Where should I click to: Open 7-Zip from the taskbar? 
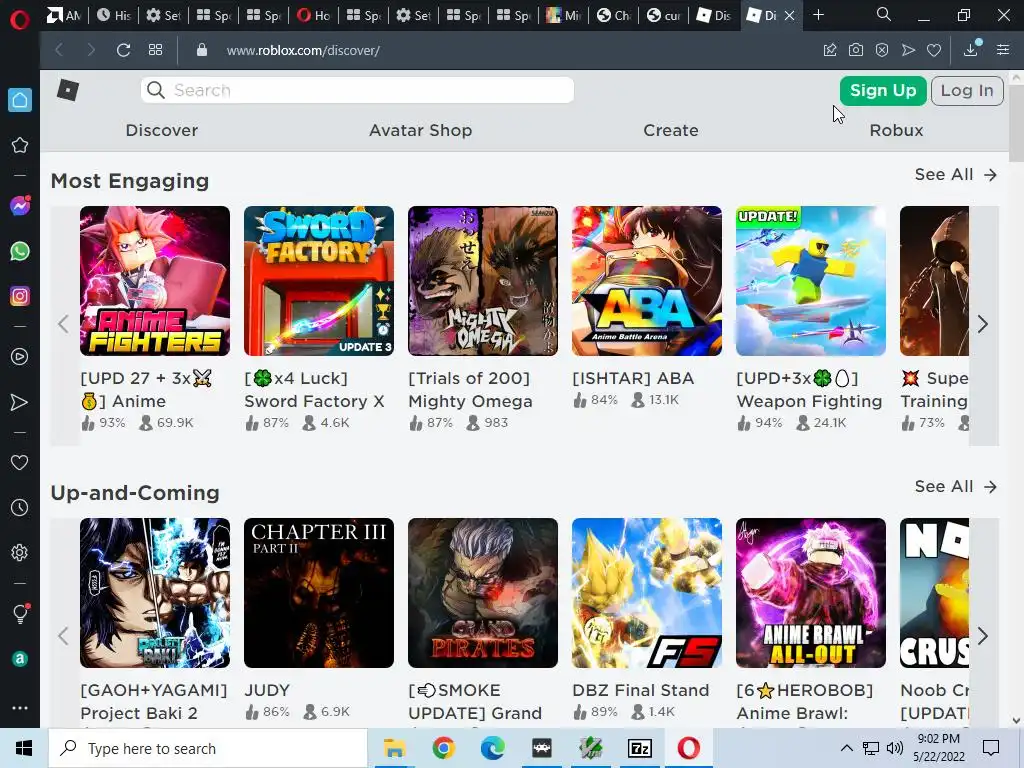[639, 748]
